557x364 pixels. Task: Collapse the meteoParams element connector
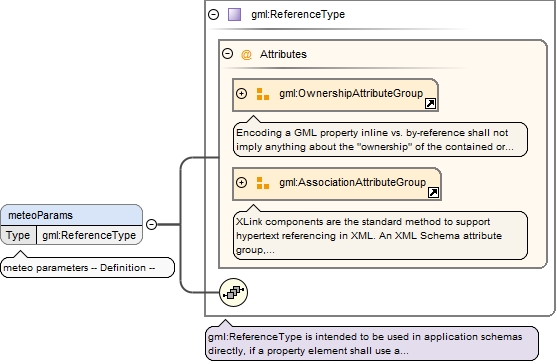point(152,224)
